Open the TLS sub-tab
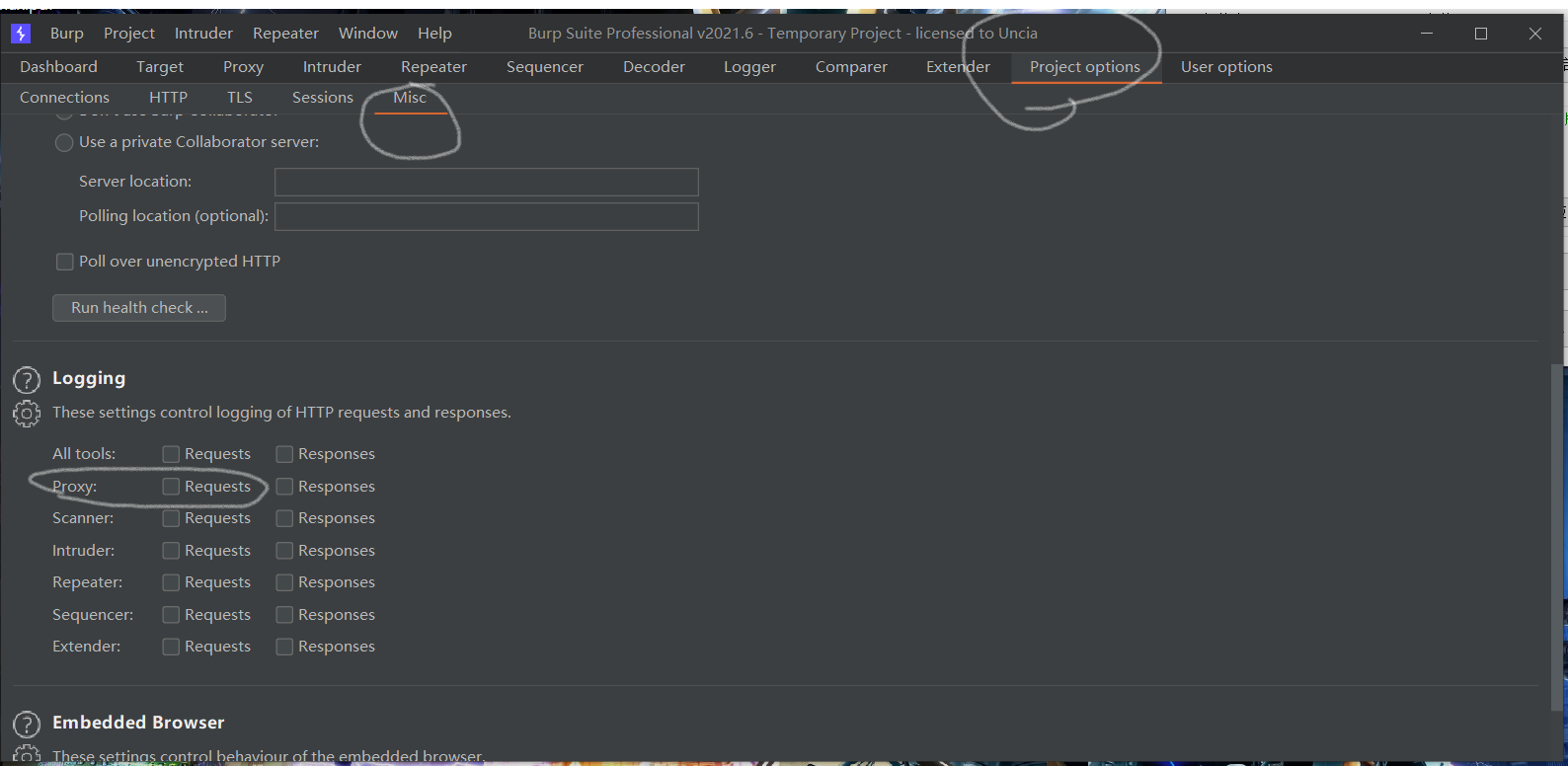1568x766 pixels. click(240, 98)
